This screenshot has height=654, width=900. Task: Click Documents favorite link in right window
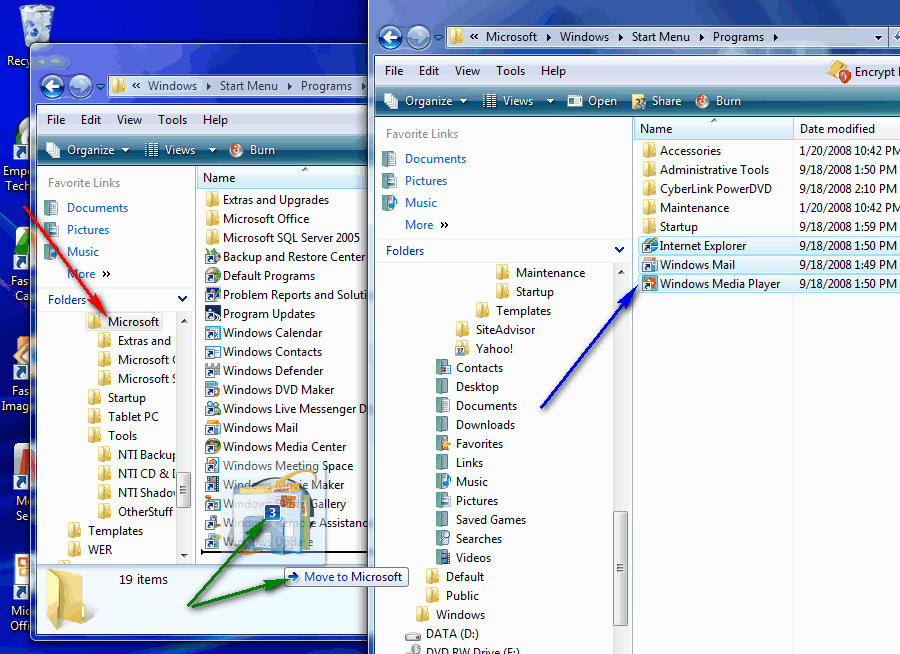[435, 159]
